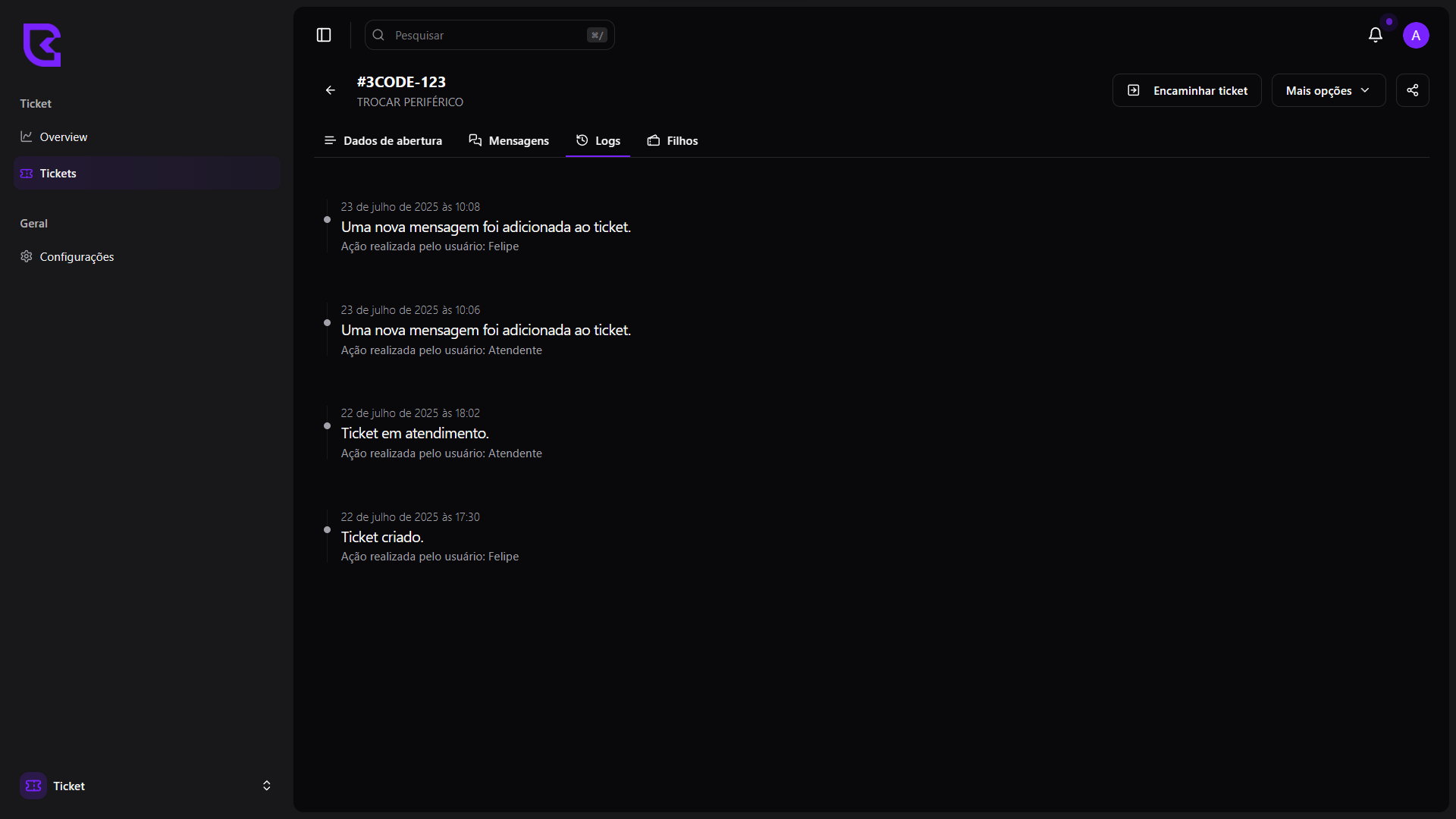Open the Filhos tab
The width and height of the screenshot is (1456, 819).
point(673,141)
